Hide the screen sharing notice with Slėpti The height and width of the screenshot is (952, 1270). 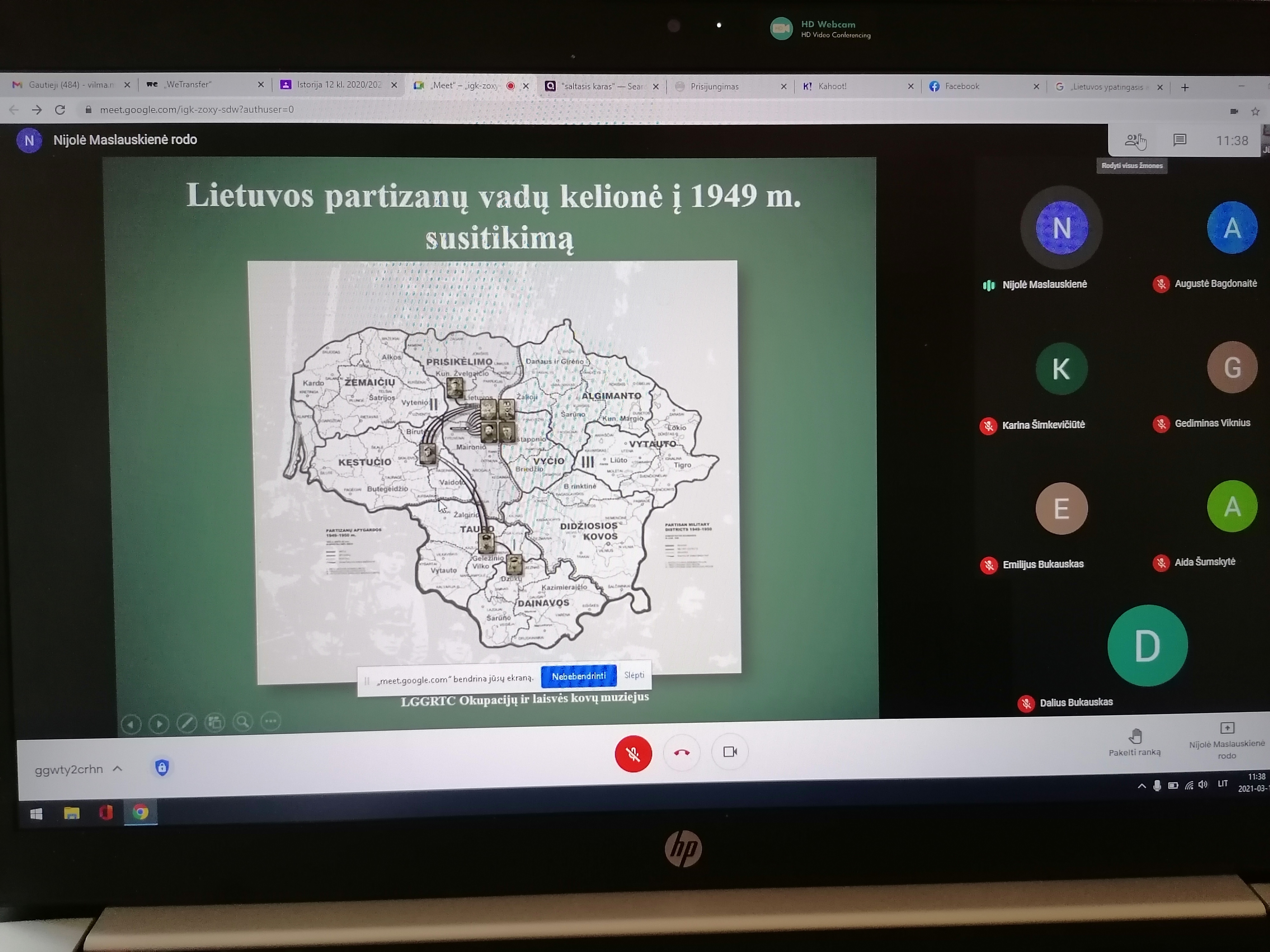(634, 675)
